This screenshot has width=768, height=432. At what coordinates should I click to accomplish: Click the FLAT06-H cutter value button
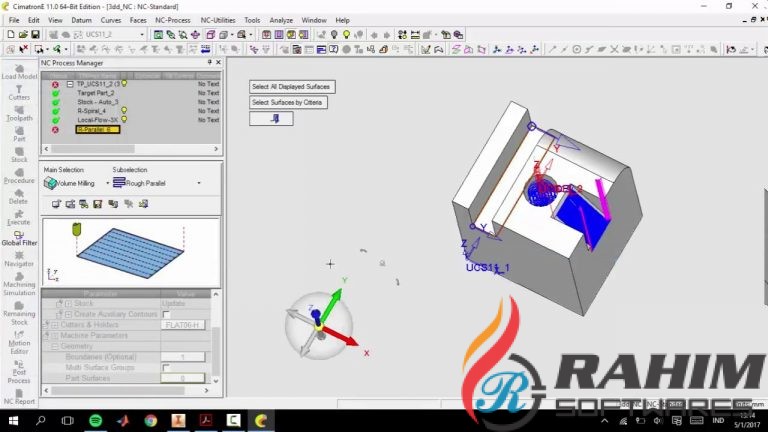coord(183,325)
